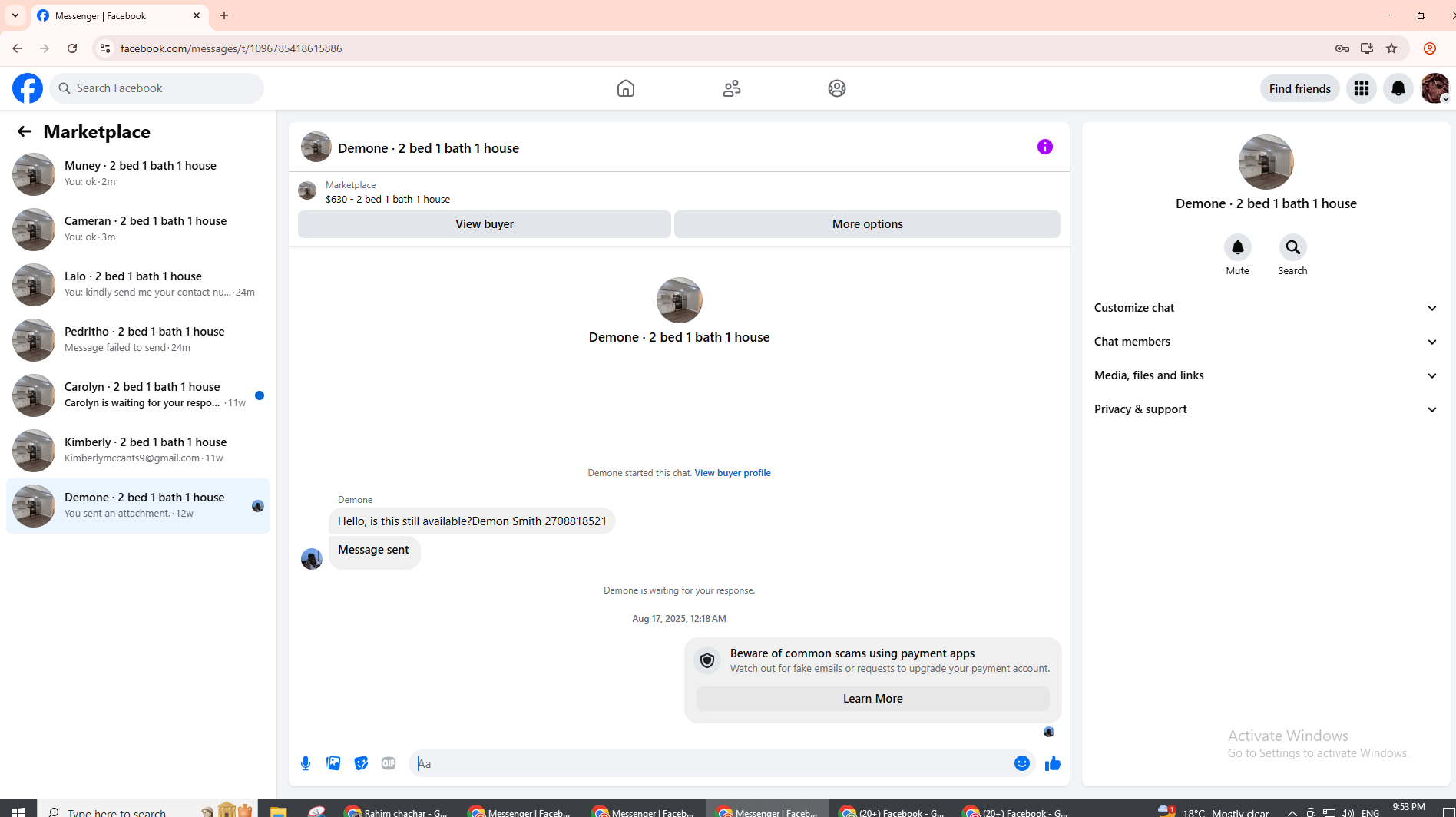Expand Media, files and links section

pos(1266,375)
